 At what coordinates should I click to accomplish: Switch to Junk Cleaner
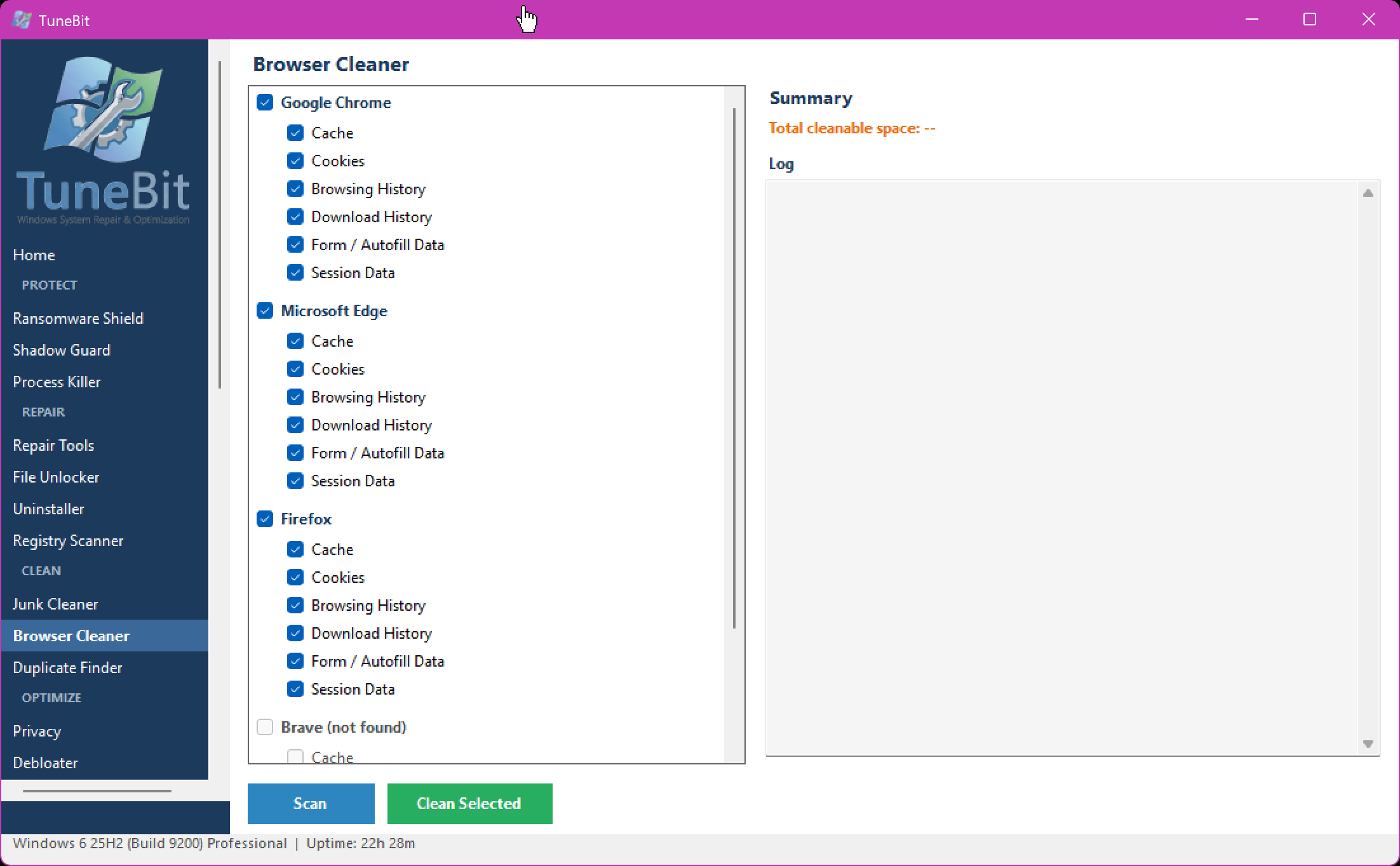(105, 604)
